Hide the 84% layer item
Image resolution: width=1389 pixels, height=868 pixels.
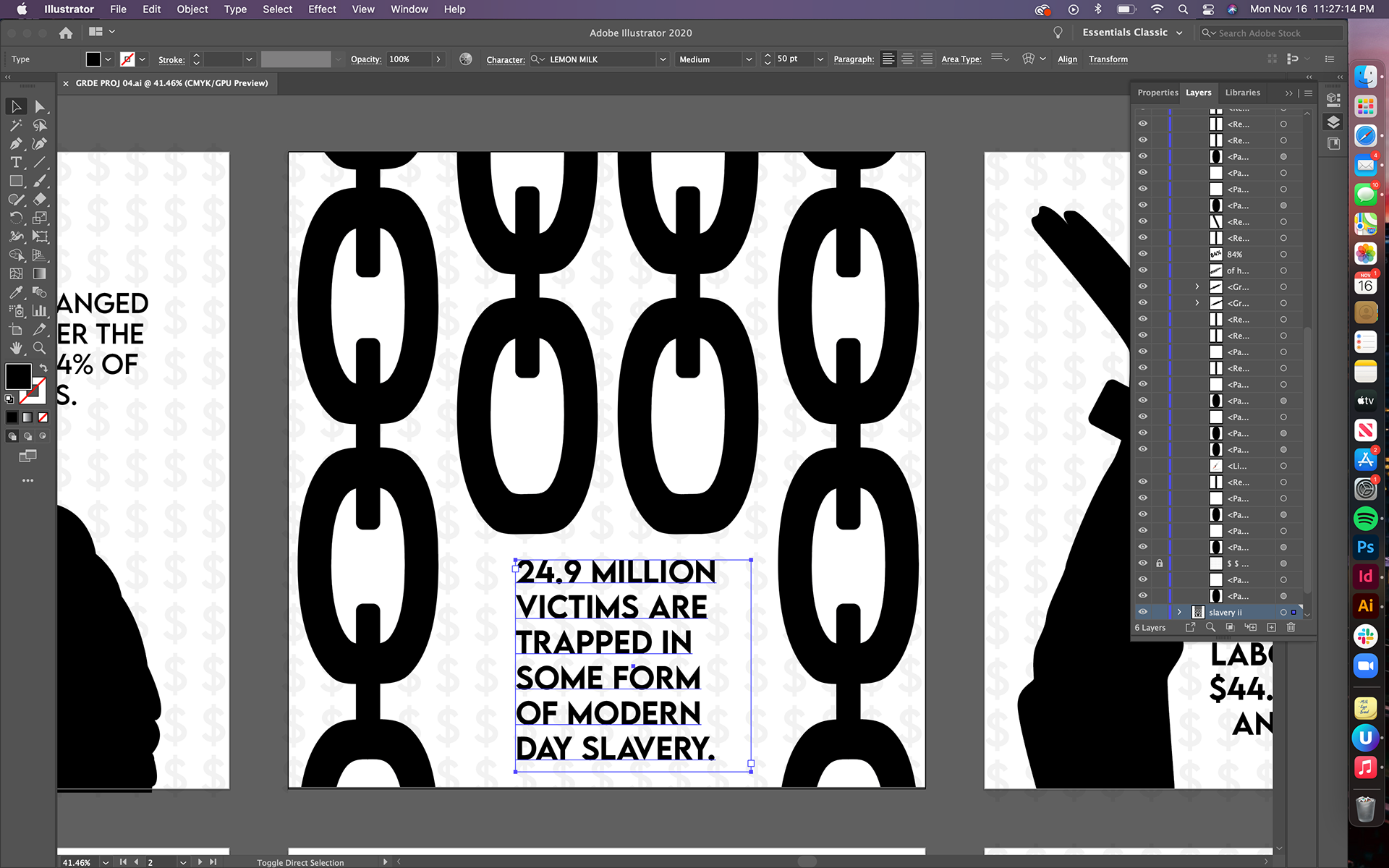[1143, 254]
